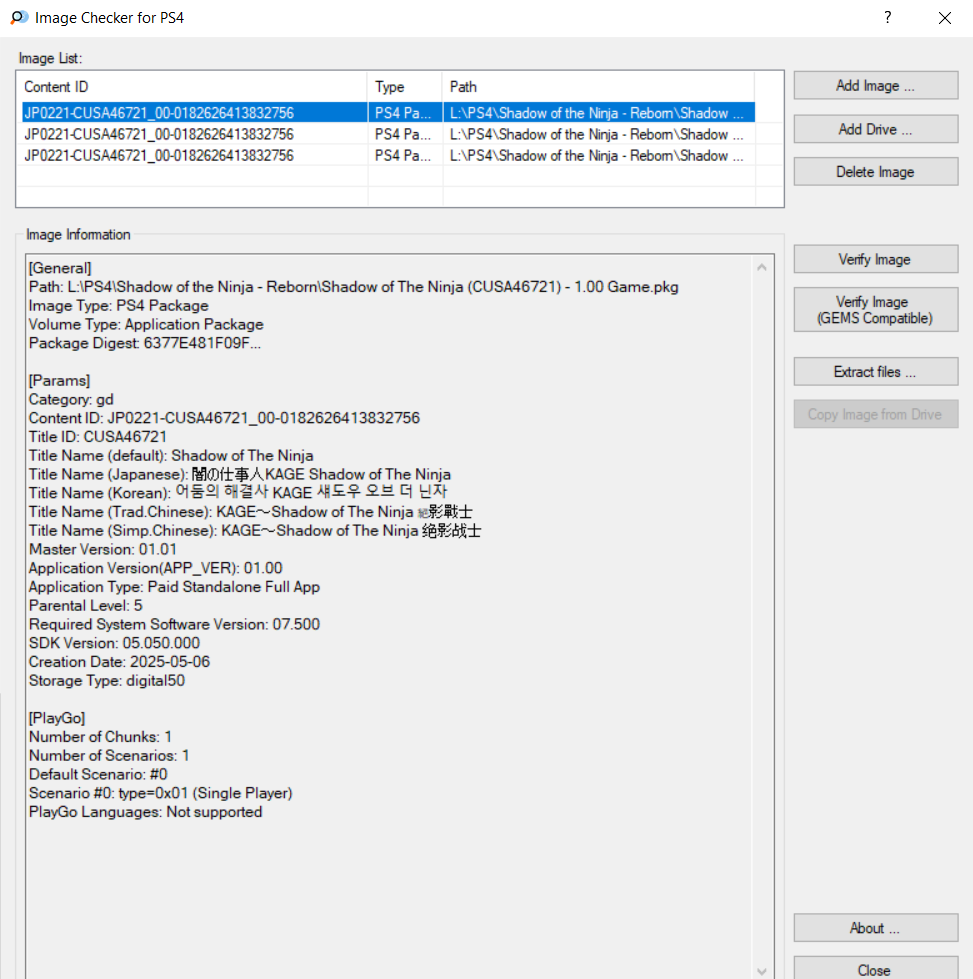Click the Image Checker app icon in title bar

pyautogui.click(x=19, y=17)
